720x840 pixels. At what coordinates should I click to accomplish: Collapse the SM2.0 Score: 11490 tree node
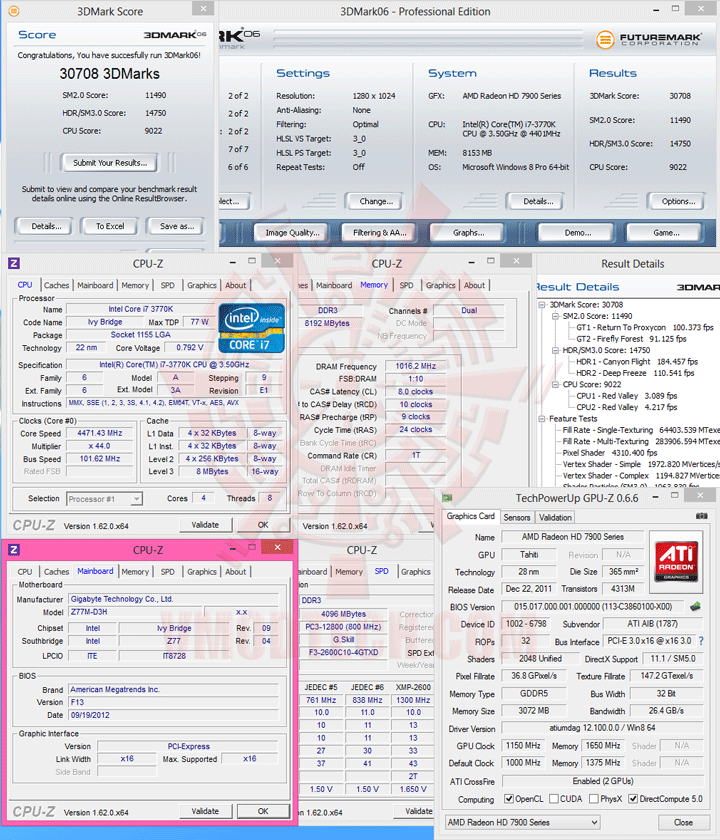(x=556, y=316)
